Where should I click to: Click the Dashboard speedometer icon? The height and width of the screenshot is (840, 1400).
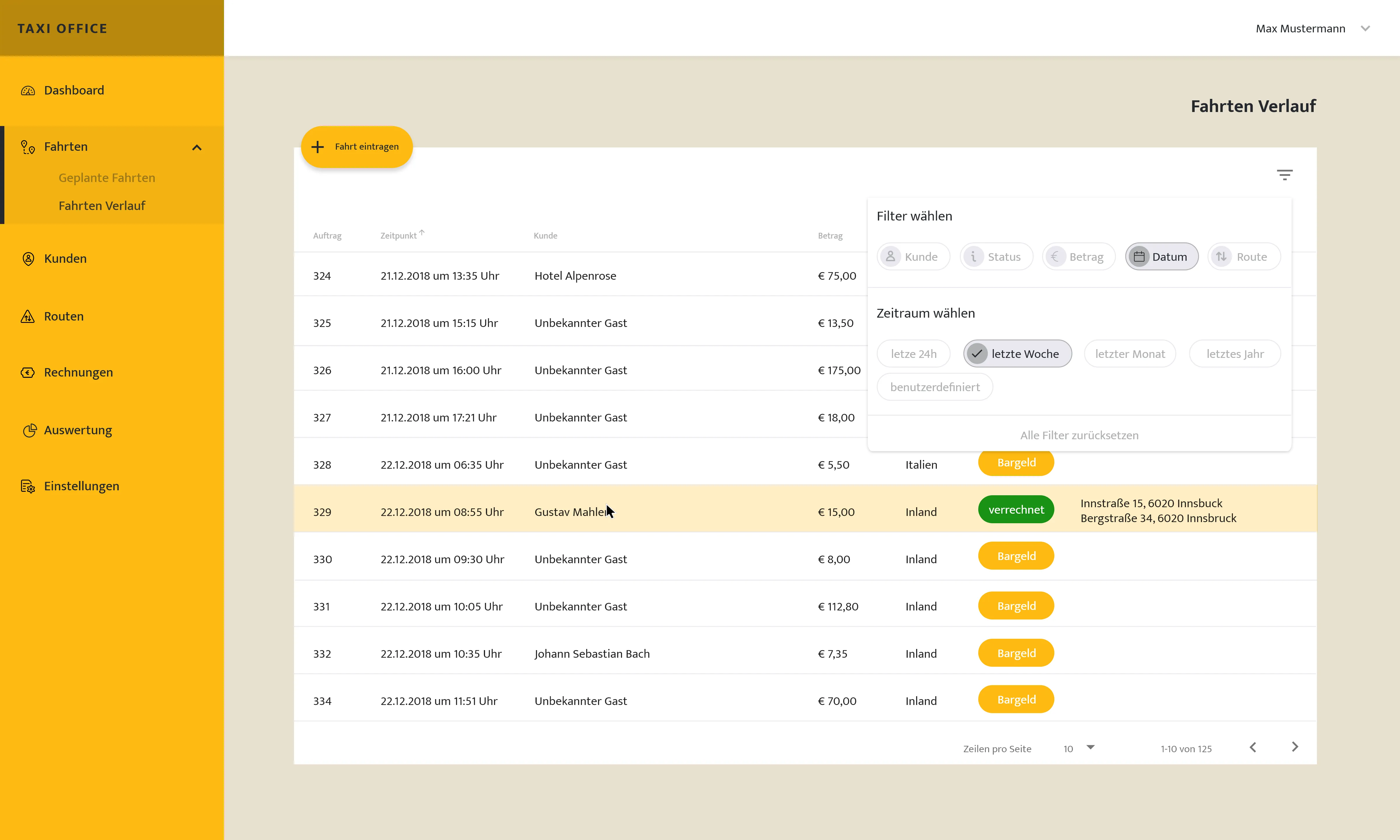(28, 91)
